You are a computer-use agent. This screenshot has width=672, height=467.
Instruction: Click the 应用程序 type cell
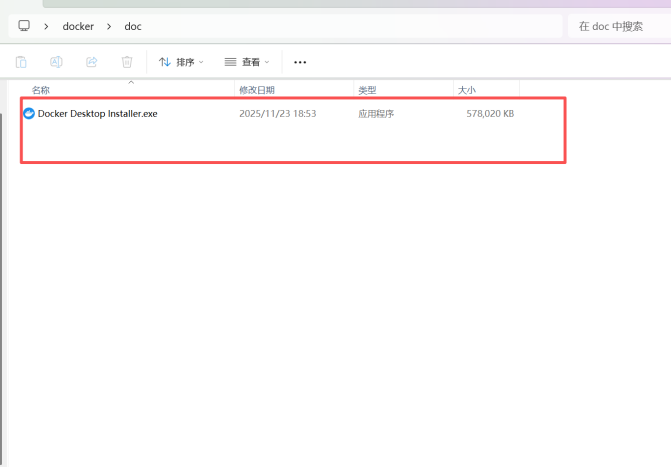[x=376, y=114]
